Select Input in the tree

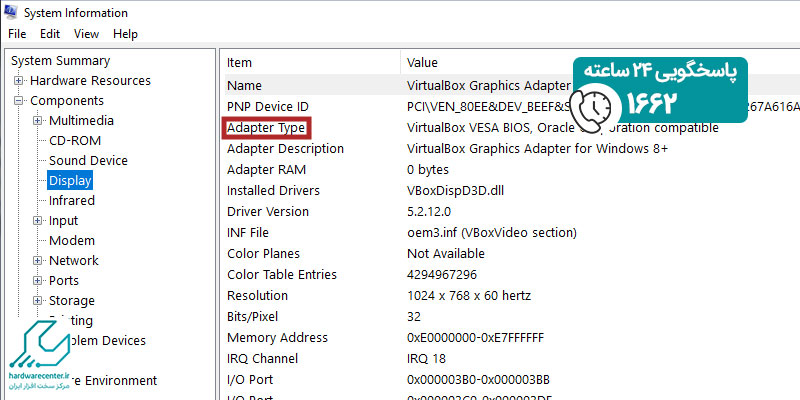coord(63,220)
